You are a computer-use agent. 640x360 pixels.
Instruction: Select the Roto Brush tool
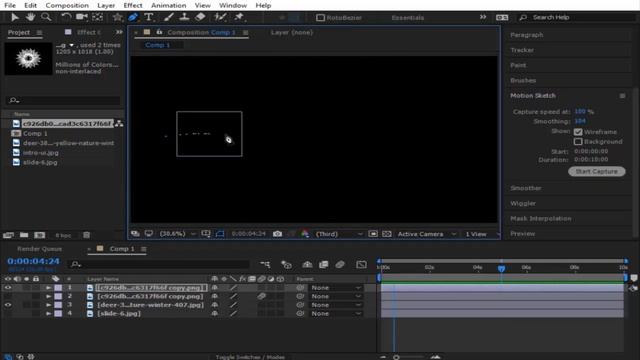(x=220, y=17)
